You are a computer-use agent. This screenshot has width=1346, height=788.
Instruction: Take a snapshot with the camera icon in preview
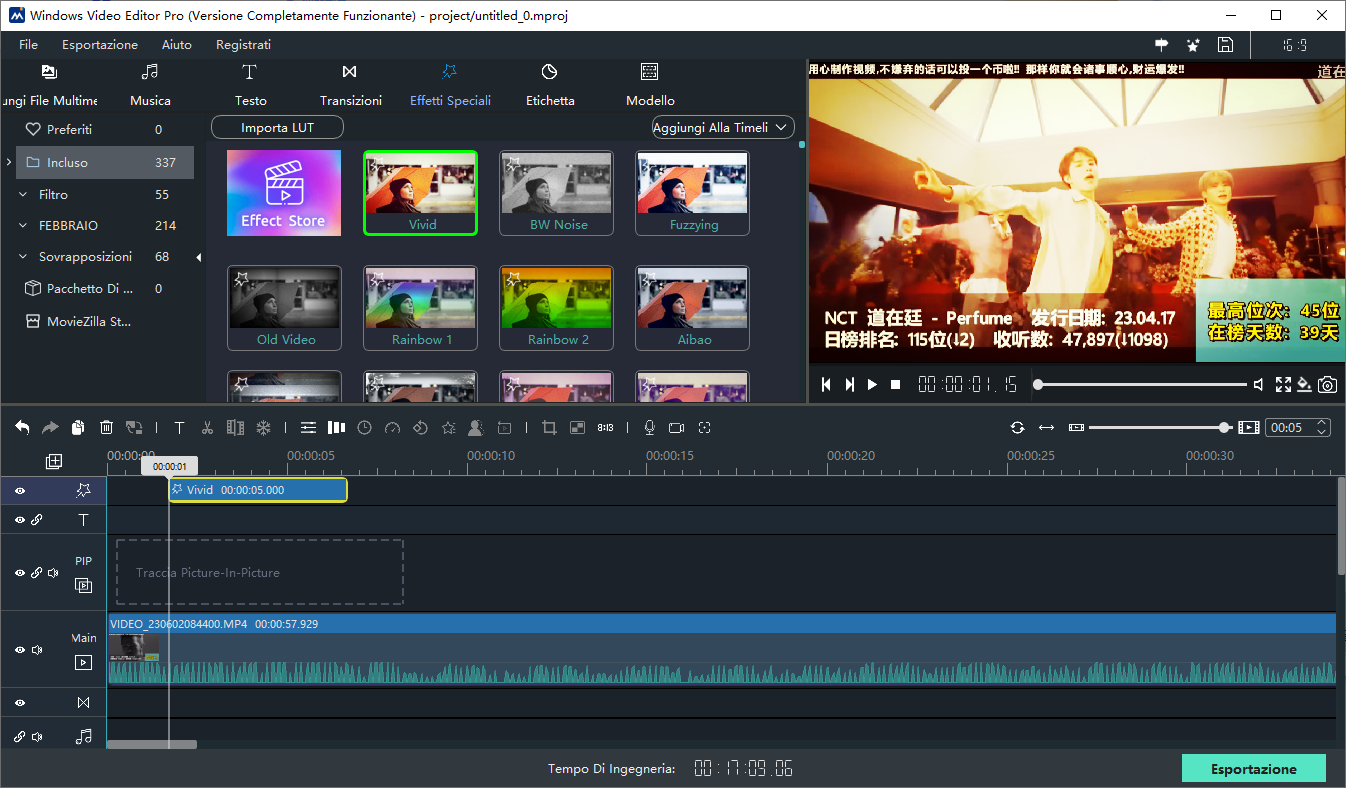tap(1328, 383)
